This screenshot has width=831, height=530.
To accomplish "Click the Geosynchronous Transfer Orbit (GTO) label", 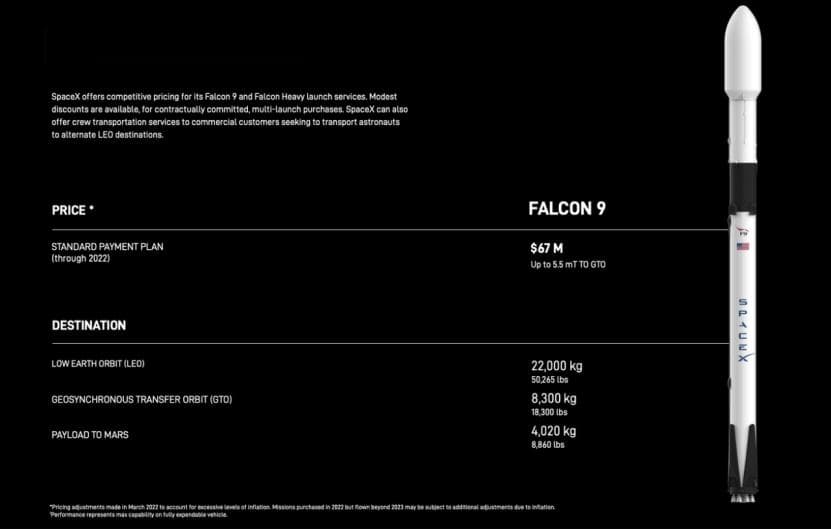I will (142, 400).
